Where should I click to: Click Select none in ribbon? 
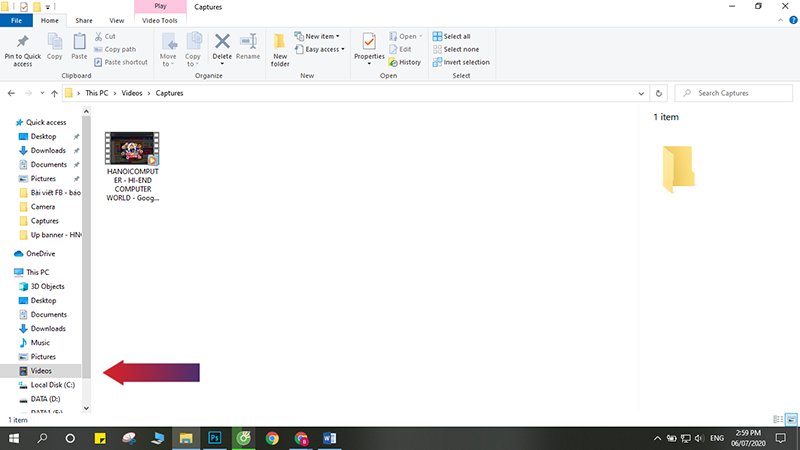pyautogui.click(x=456, y=49)
